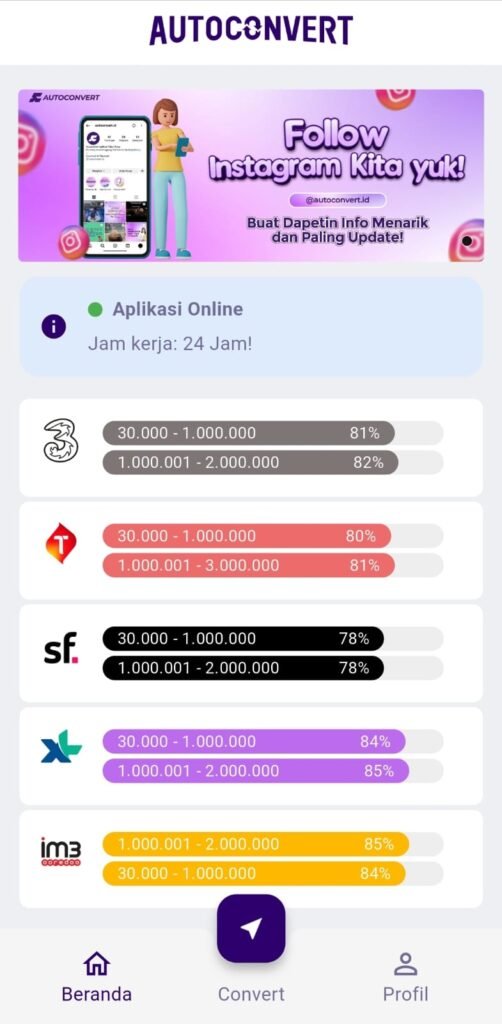This screenshot has width=502, height=1024.
Task: Tap the @autoconvert.id handle in banner
Action: coord(337,200)
